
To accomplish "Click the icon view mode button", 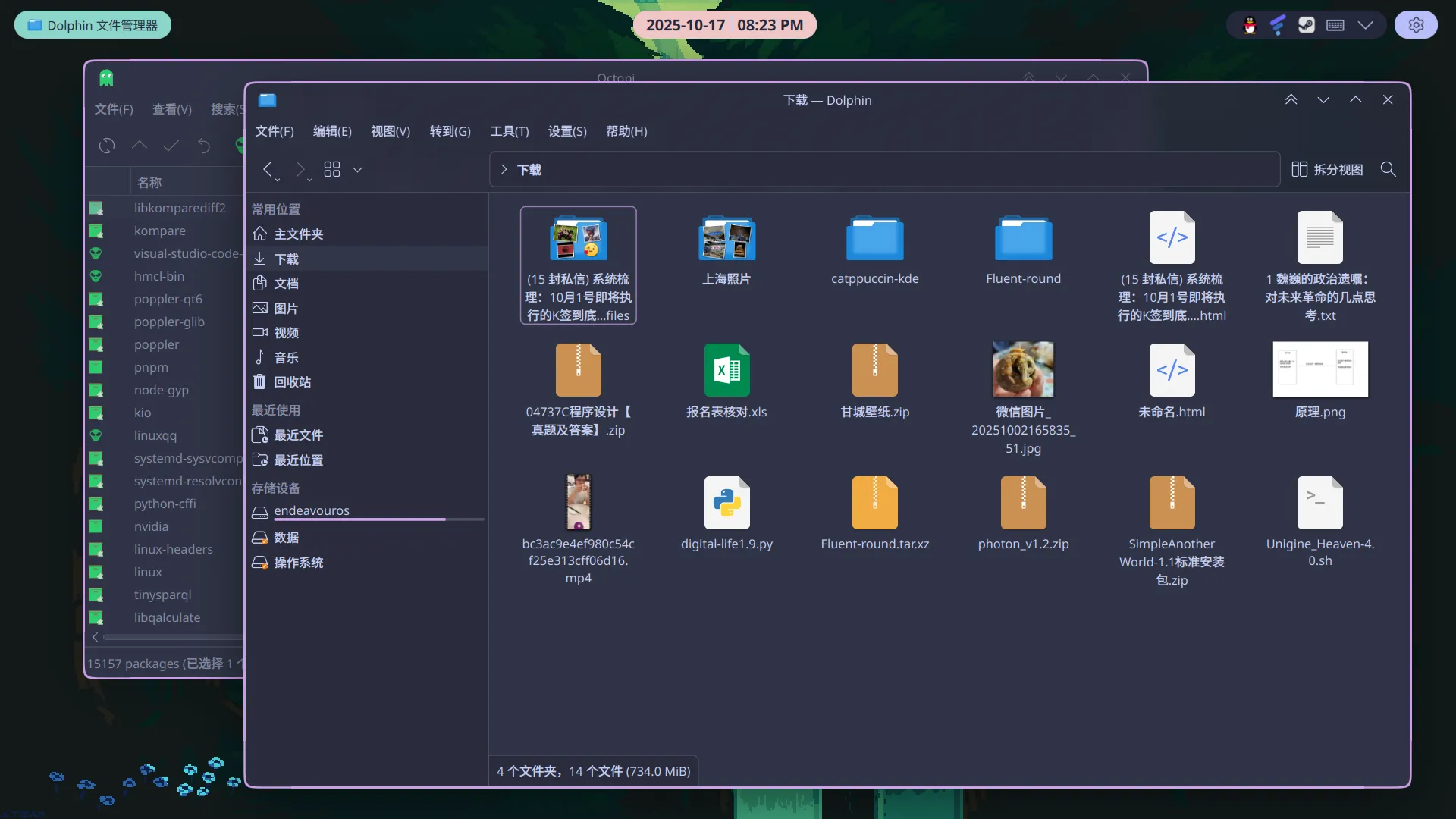I will pyautogui.click(x=332, y=169).
